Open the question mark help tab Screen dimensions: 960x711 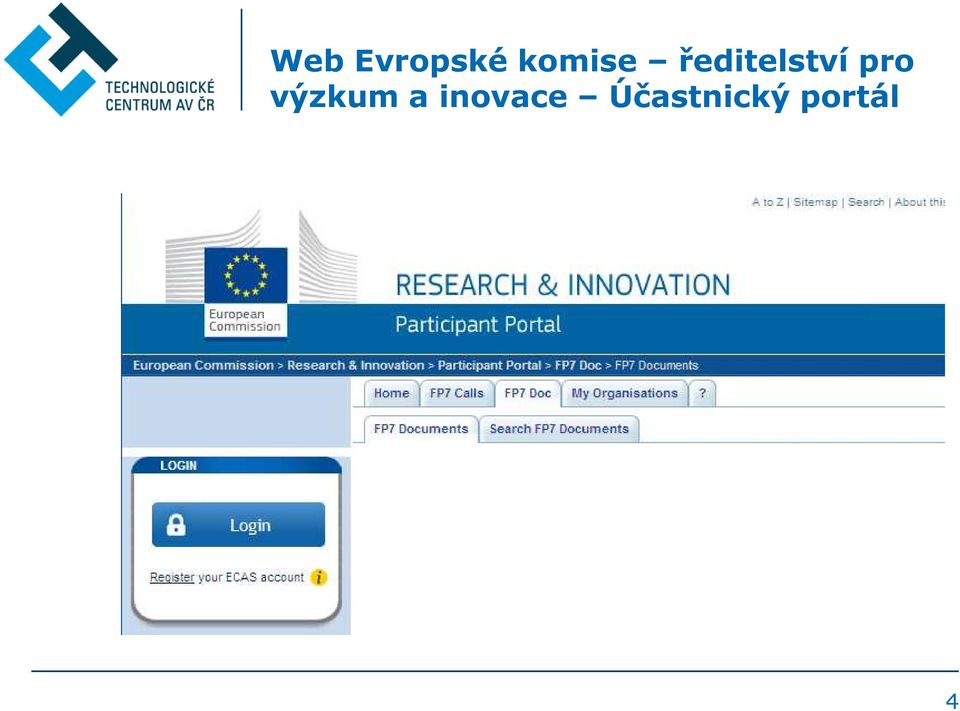702,393
